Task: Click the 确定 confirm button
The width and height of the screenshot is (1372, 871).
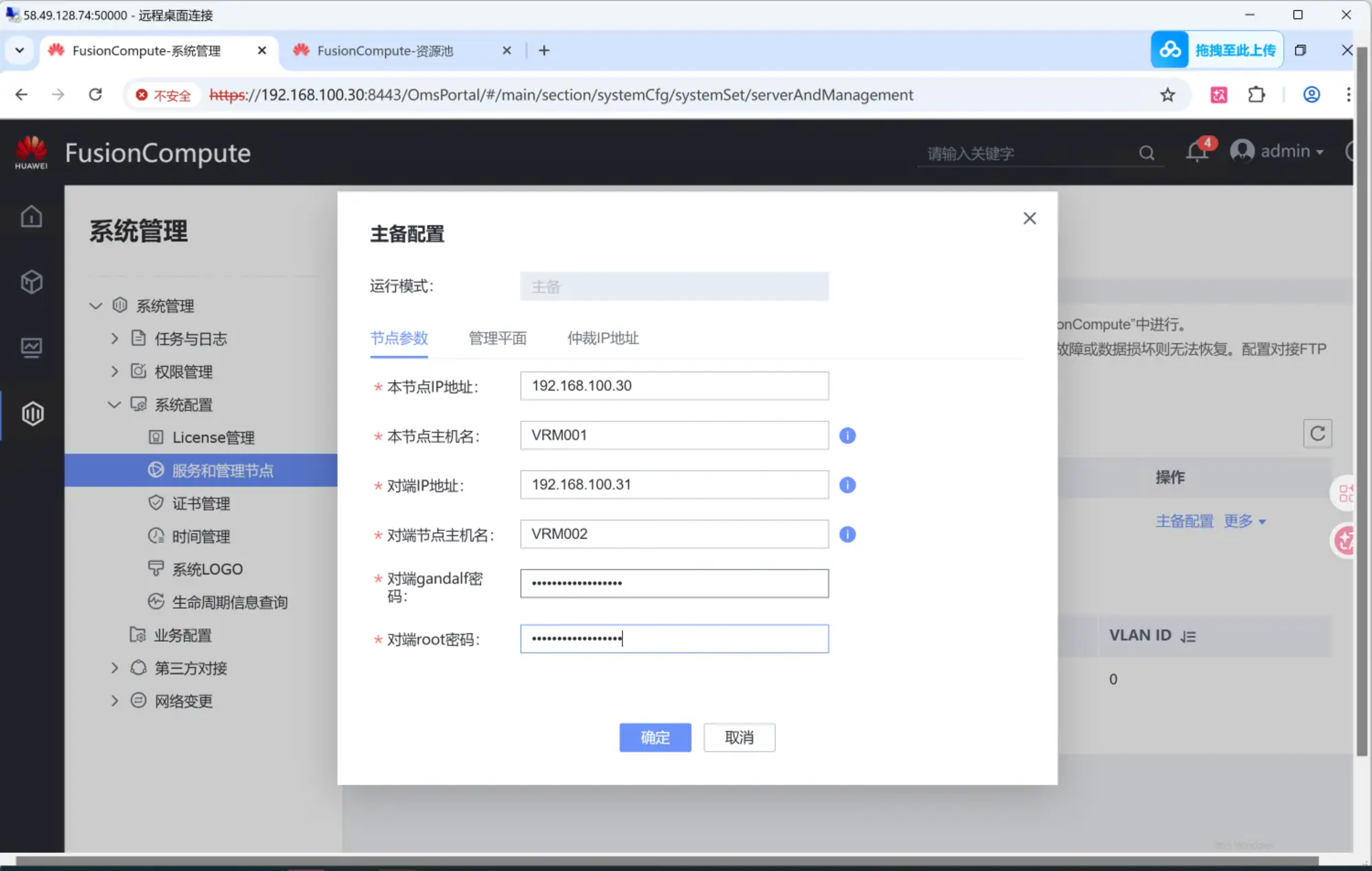Action: coord(655,738)
